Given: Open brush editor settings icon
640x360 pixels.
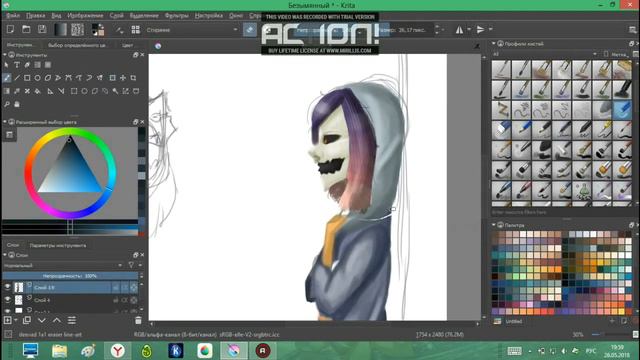Looking at the screenshot, I should [x=120, y=30].
